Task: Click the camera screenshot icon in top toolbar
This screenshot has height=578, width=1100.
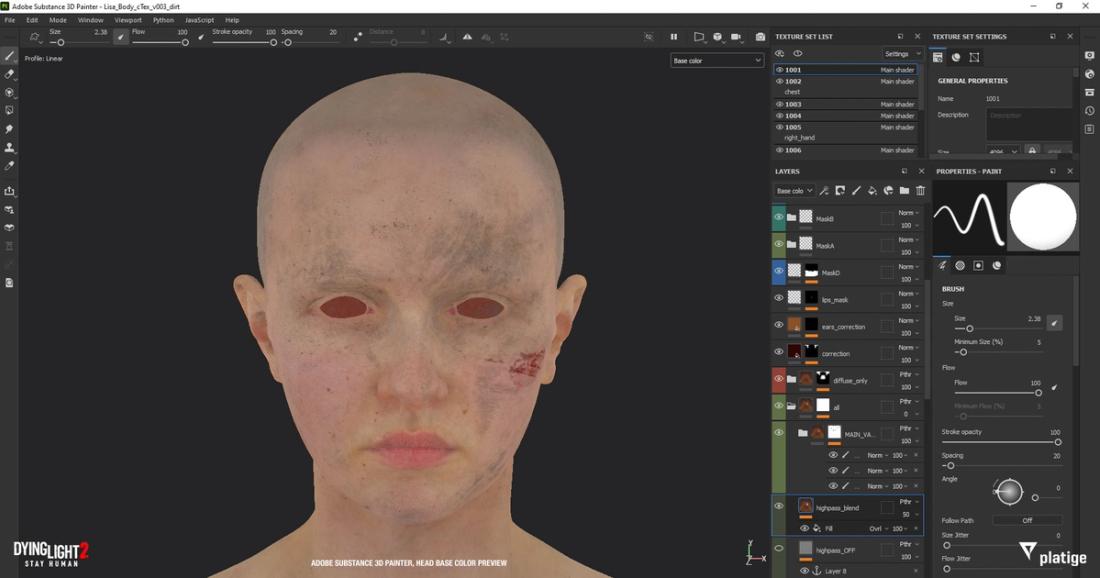Action: click(x=761, y=37)
